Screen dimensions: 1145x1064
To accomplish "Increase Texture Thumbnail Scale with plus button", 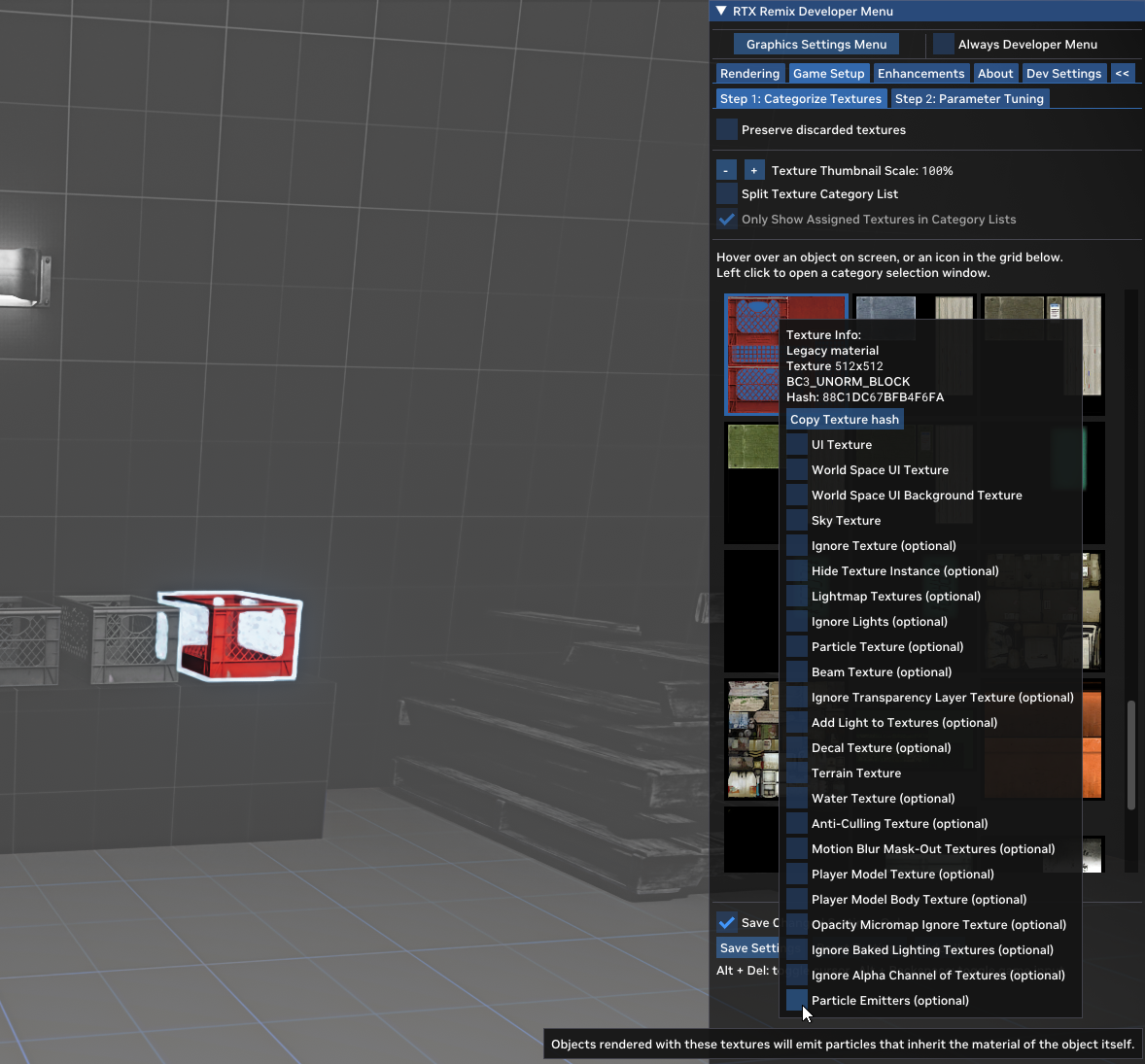I will (x=754, y=169).
